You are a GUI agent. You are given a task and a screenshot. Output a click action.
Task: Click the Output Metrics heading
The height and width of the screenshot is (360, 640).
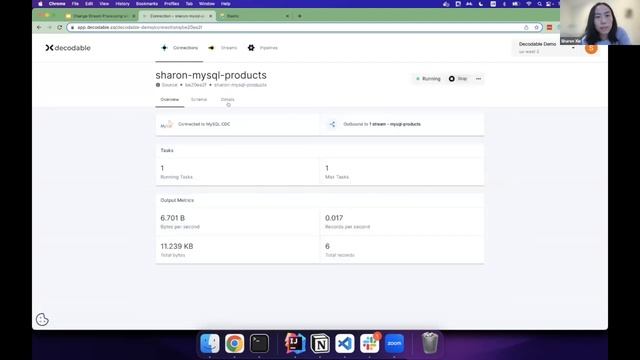pos(177,200)
